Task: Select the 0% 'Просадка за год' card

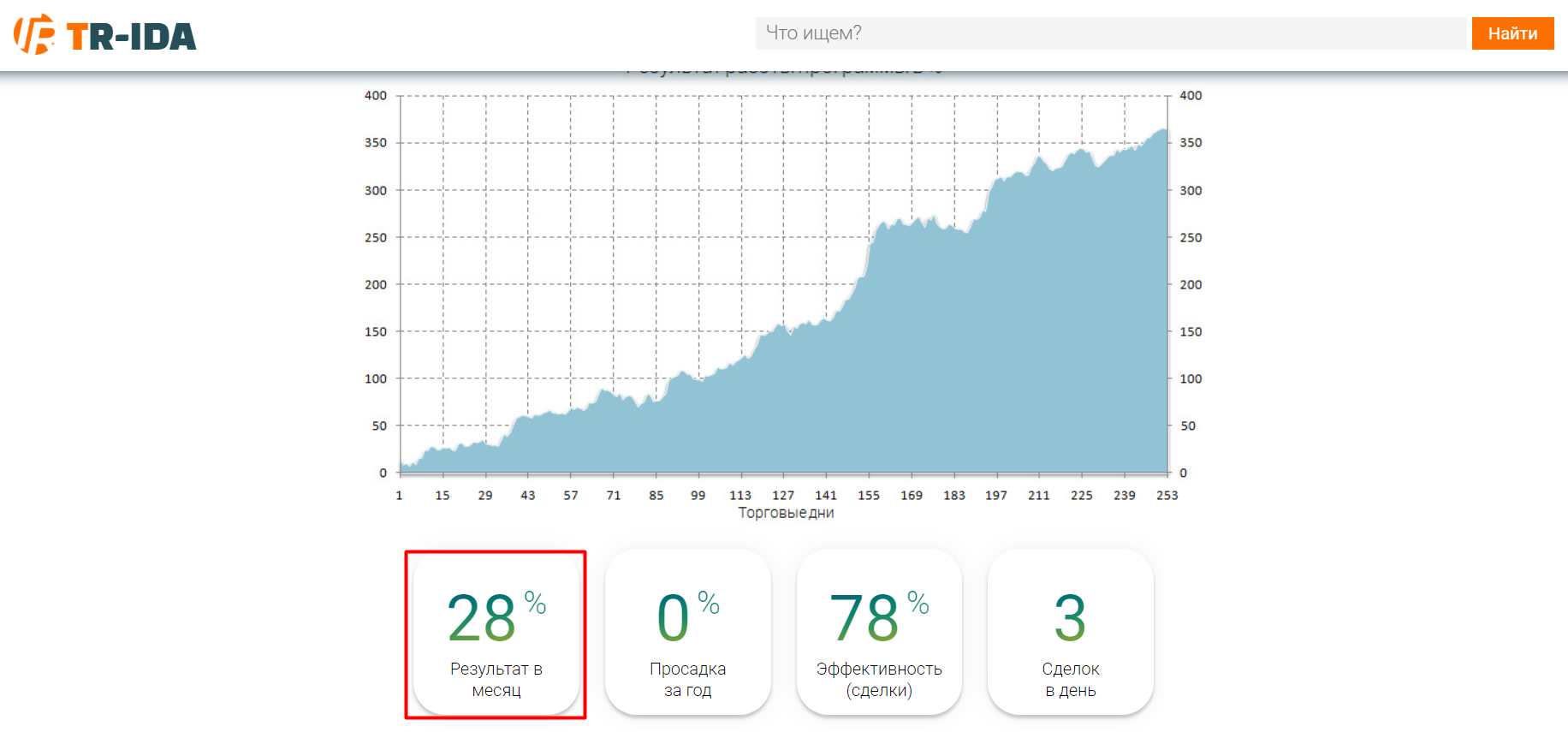Action: pyautogui.click(x=687, y=633)
